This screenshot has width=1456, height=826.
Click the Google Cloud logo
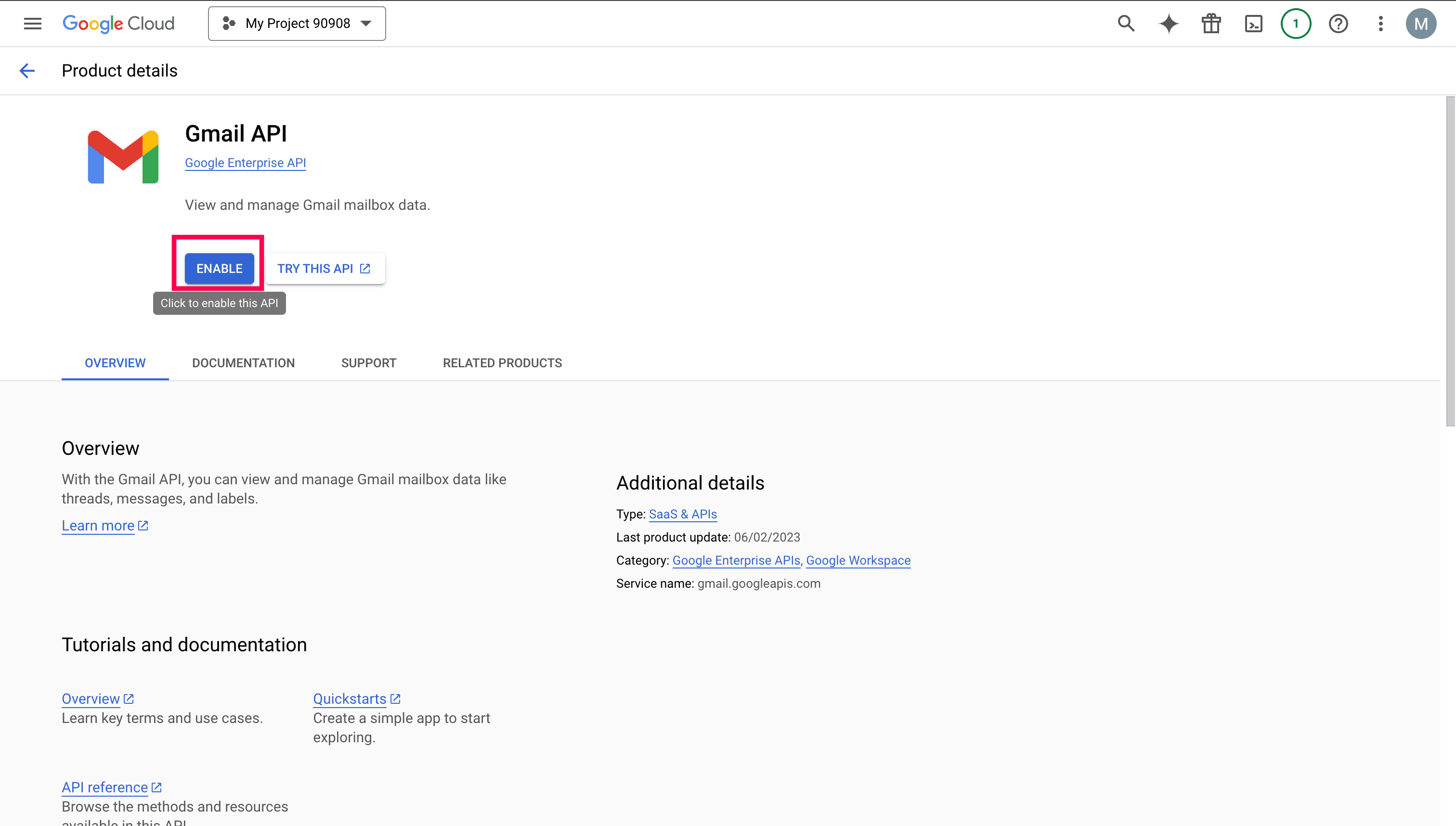click(118, 23)
